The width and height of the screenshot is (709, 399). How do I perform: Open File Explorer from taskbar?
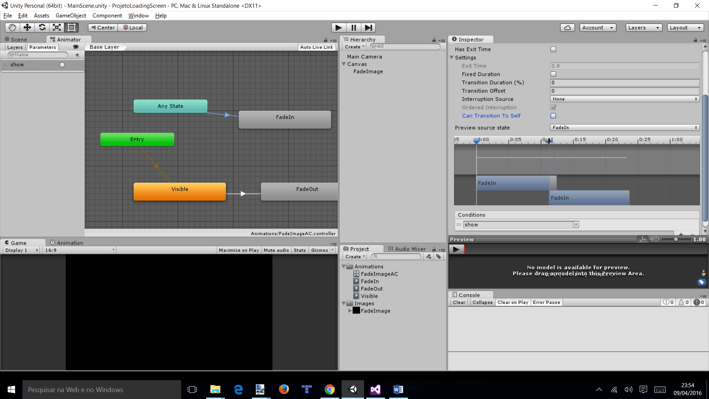[x=215, y=390]
